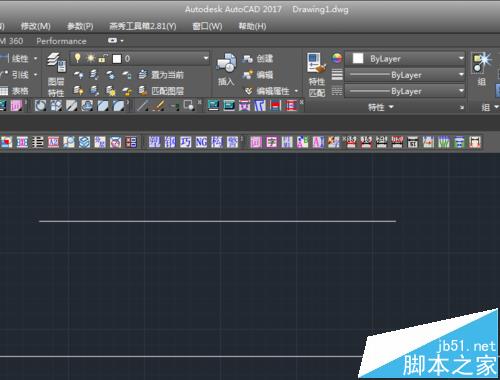500x380 pixels.
Task: Click the layer 0 white color swatch
Action: click(x=117, y=59)
